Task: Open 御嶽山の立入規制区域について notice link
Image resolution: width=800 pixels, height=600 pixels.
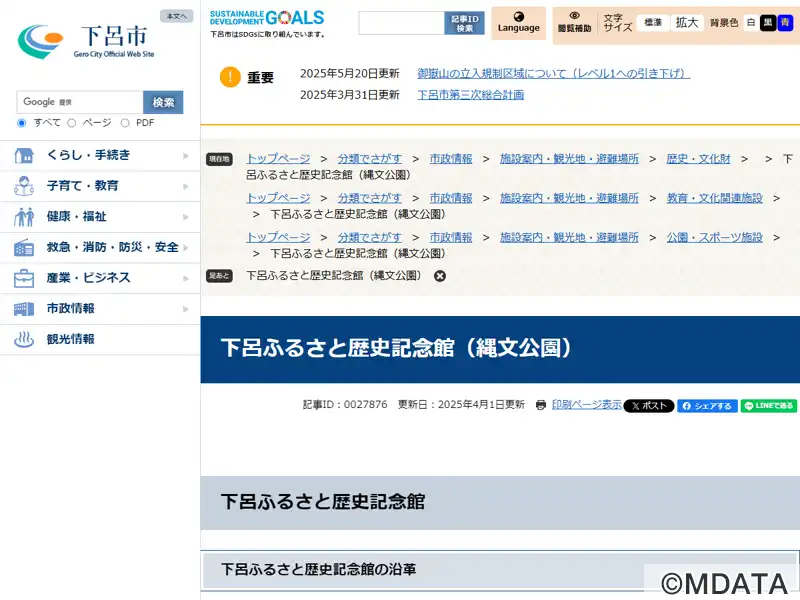Action: pos(554,73)
